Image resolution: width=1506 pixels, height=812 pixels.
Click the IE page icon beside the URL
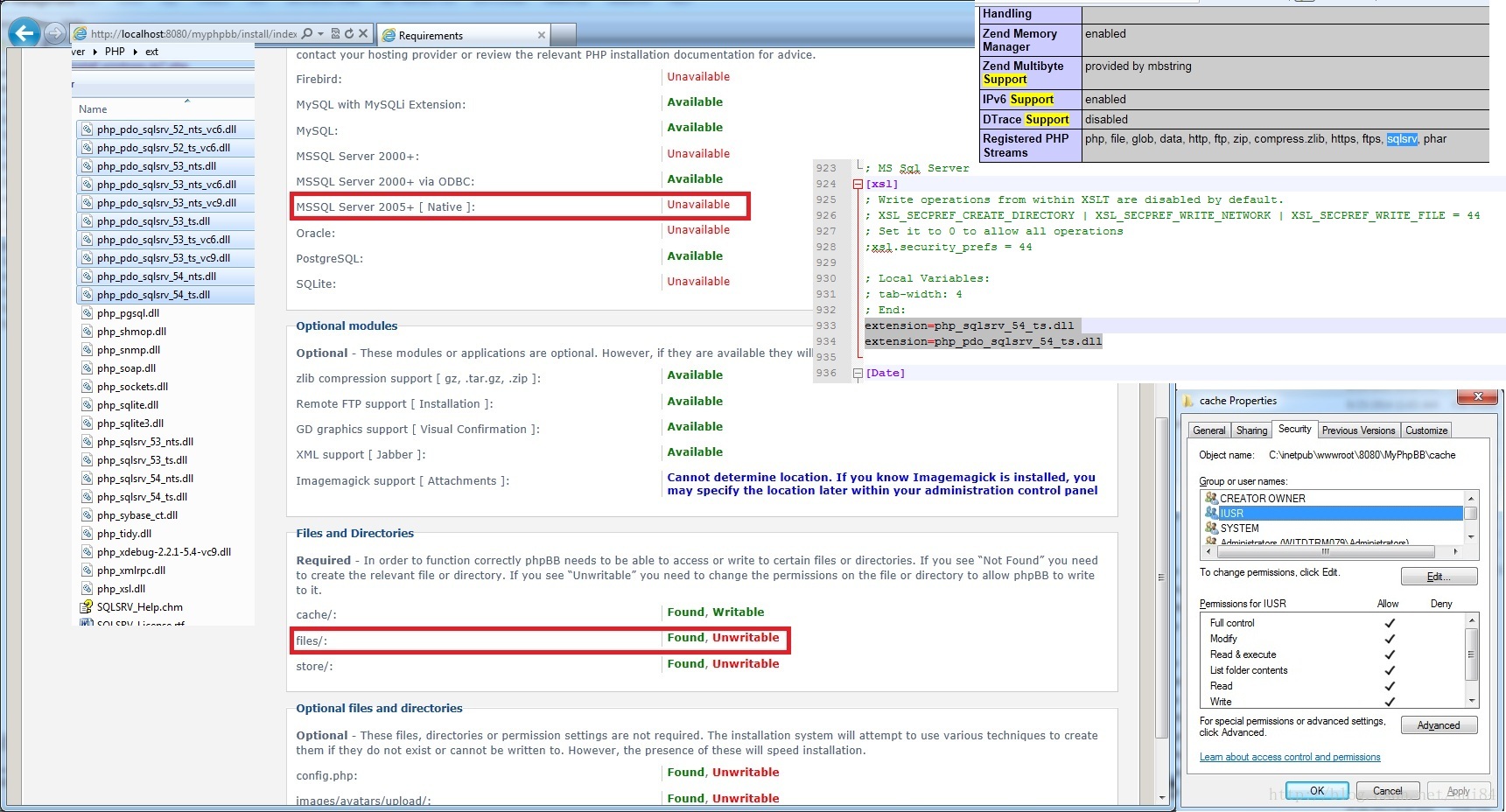81,34
